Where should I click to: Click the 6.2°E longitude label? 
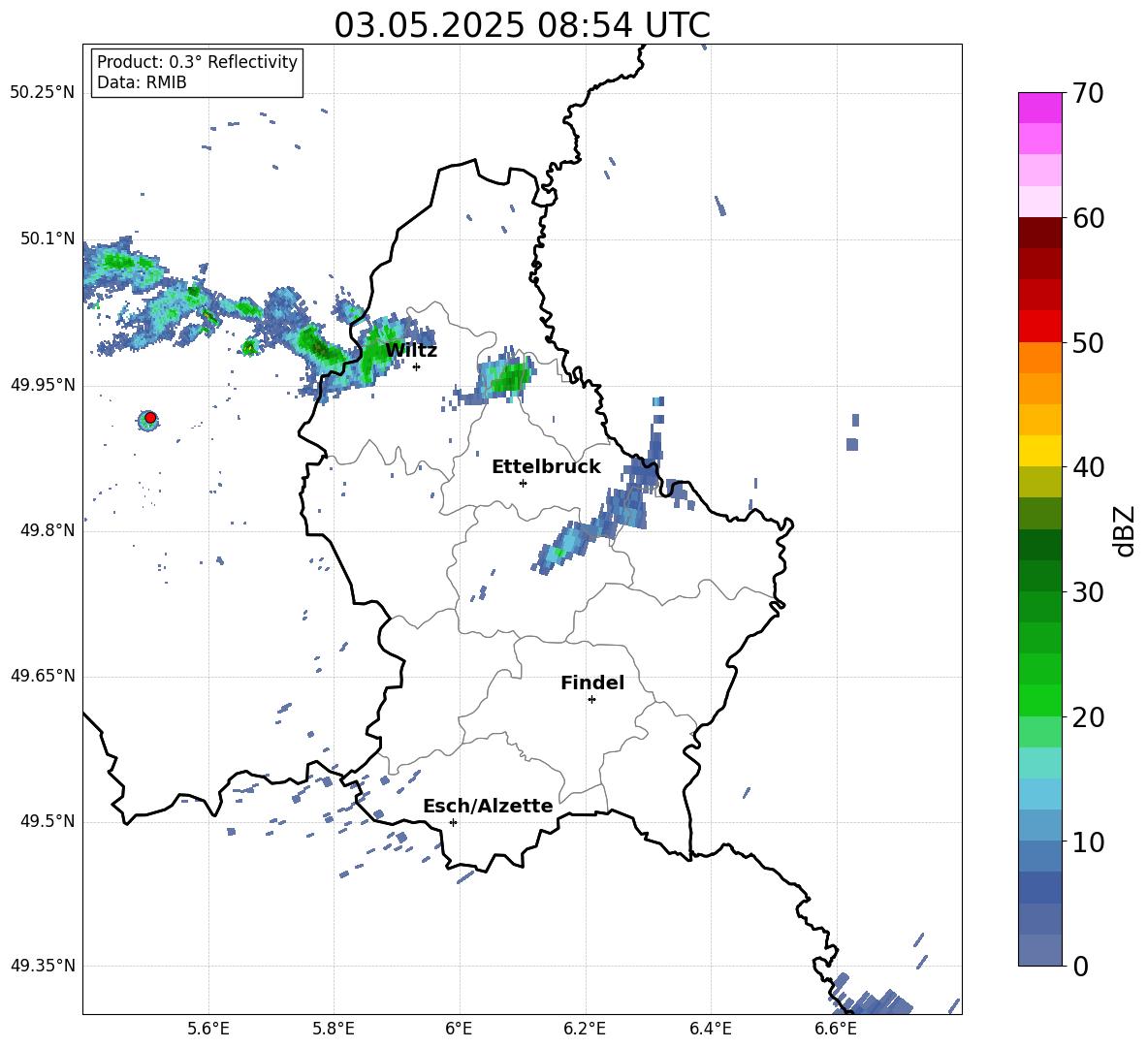click(x=585, y=1029)
